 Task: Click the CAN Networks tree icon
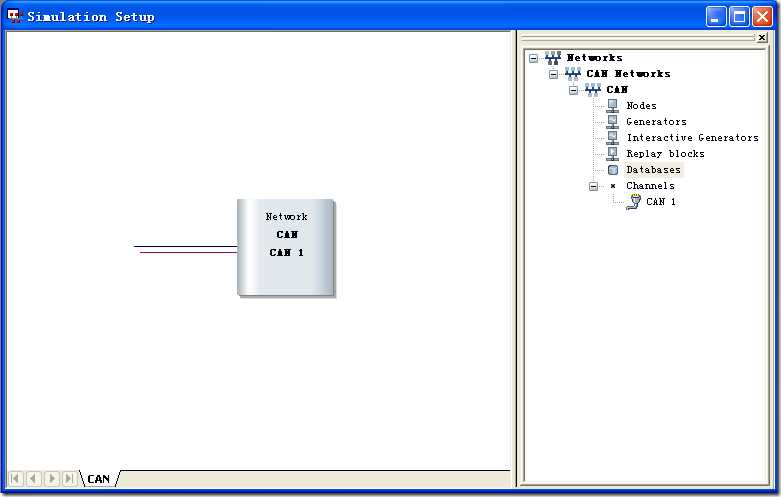click(x=572, y=74)
